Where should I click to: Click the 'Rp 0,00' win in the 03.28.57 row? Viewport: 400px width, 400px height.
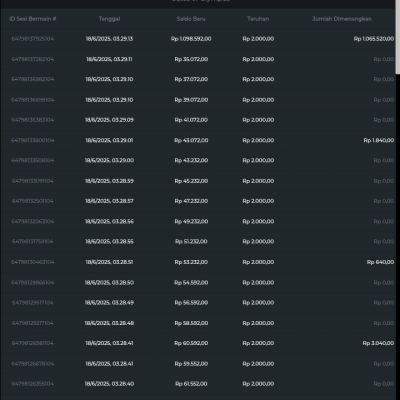(384, 201)
